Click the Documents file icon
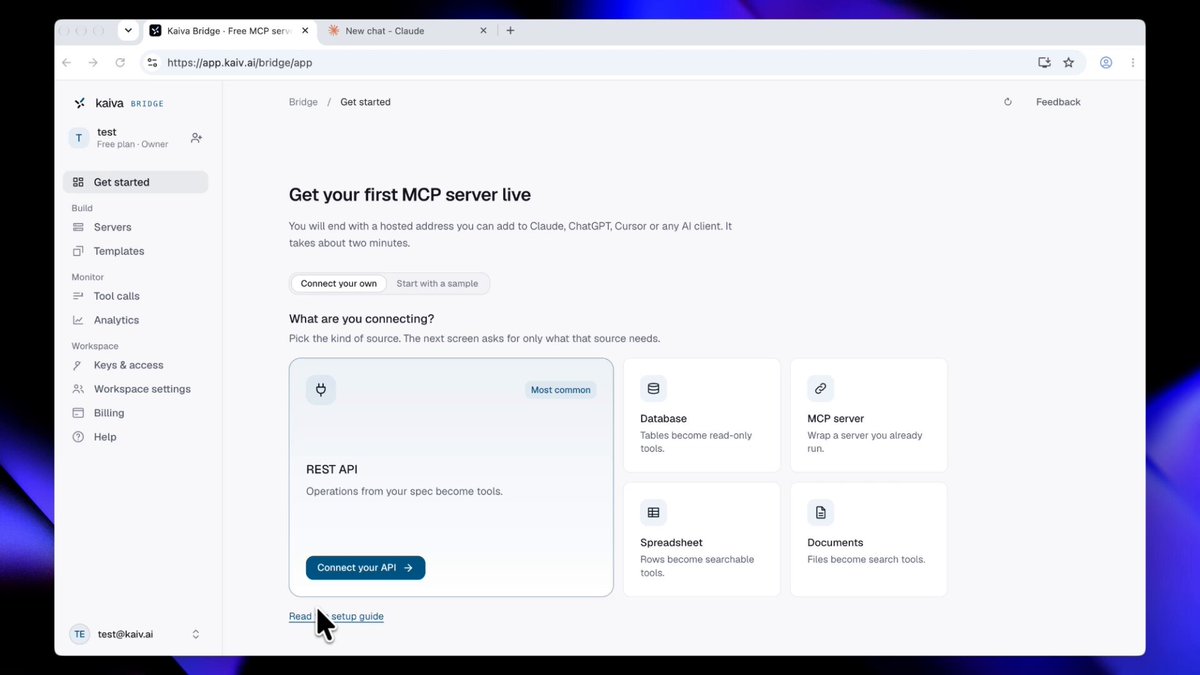This screenshot has width=1200, height=675. coord(820,513)
